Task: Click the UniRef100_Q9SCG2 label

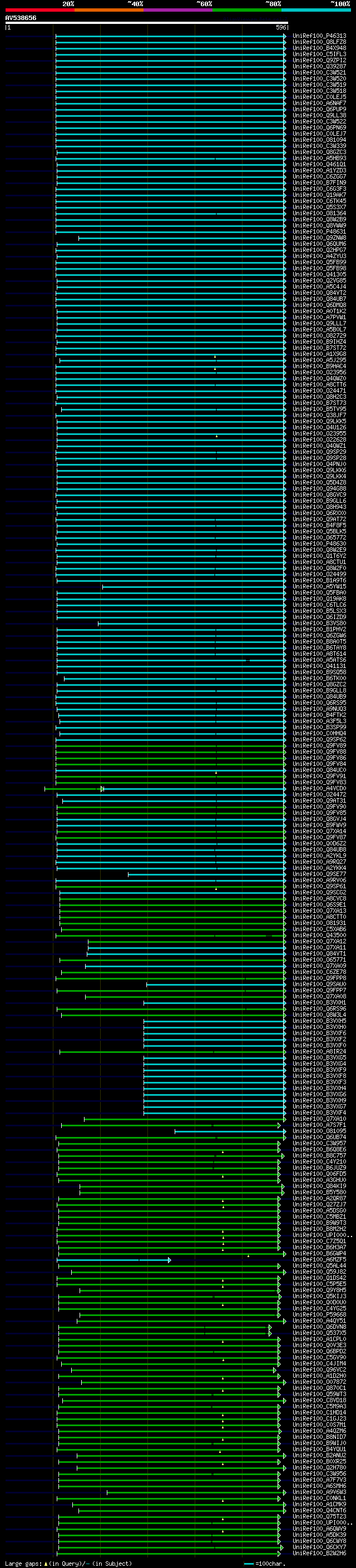Action: pyautogui.click(x=319, y=892)
